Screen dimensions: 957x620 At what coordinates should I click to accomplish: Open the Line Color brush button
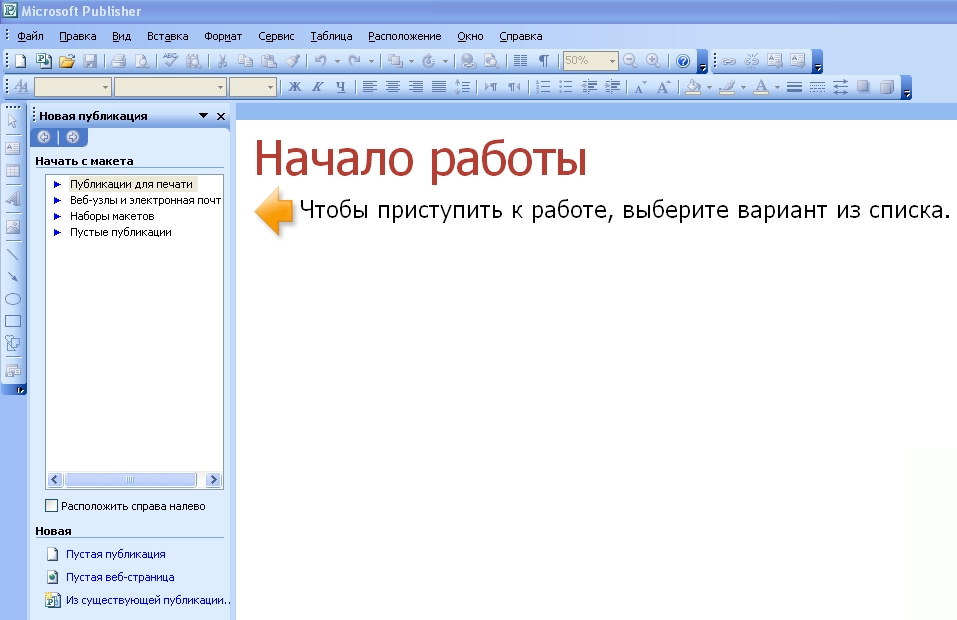point(727,87)
